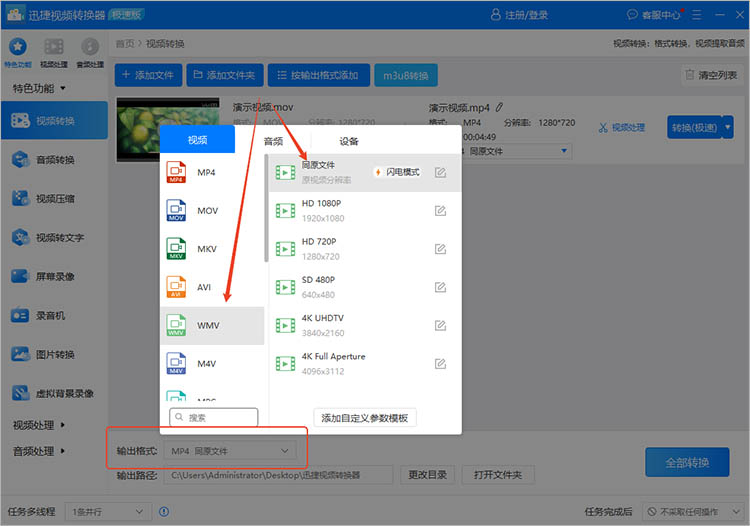The image size is (750, 526).
Task: Choose the WMV format icon
Action: pos(176,325)
